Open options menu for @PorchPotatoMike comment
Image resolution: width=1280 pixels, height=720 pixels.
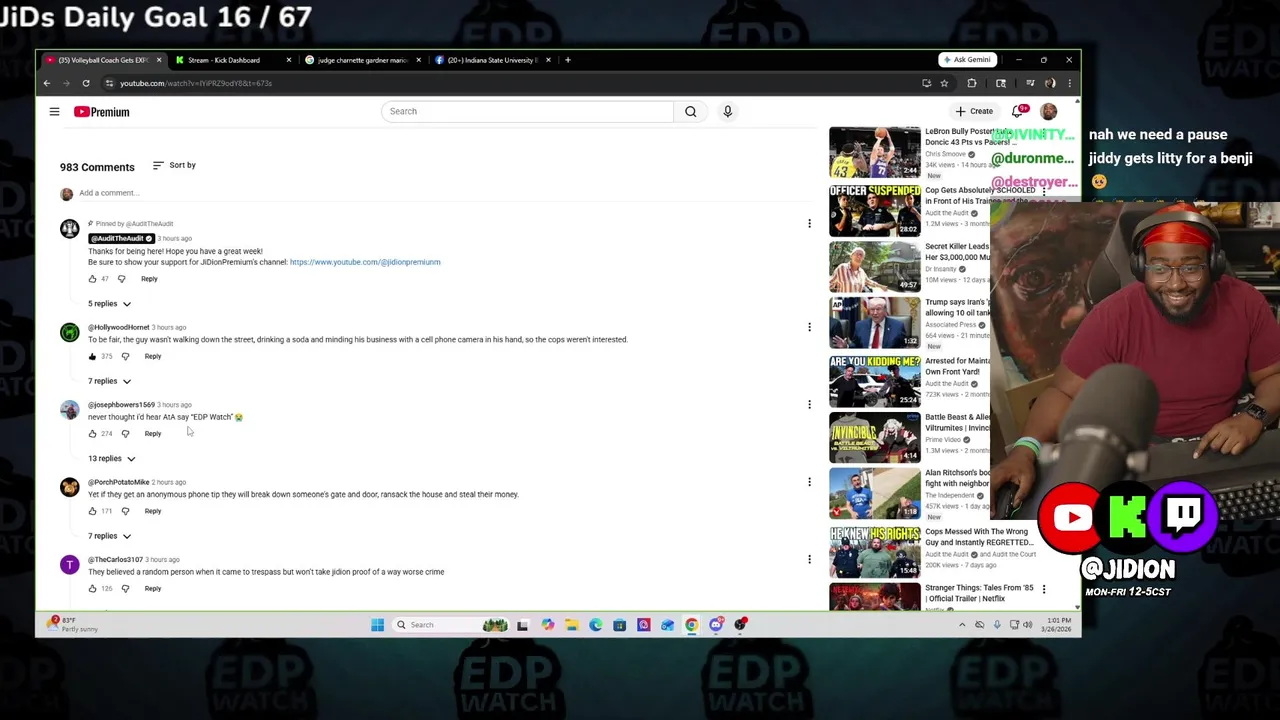click(x=809, y=482)
